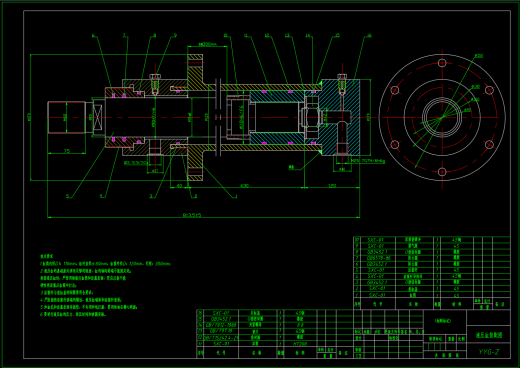This screenshot has height=368, width=520.
Task: Select the 63 dimension near the flange
Action: pos(179,185)
